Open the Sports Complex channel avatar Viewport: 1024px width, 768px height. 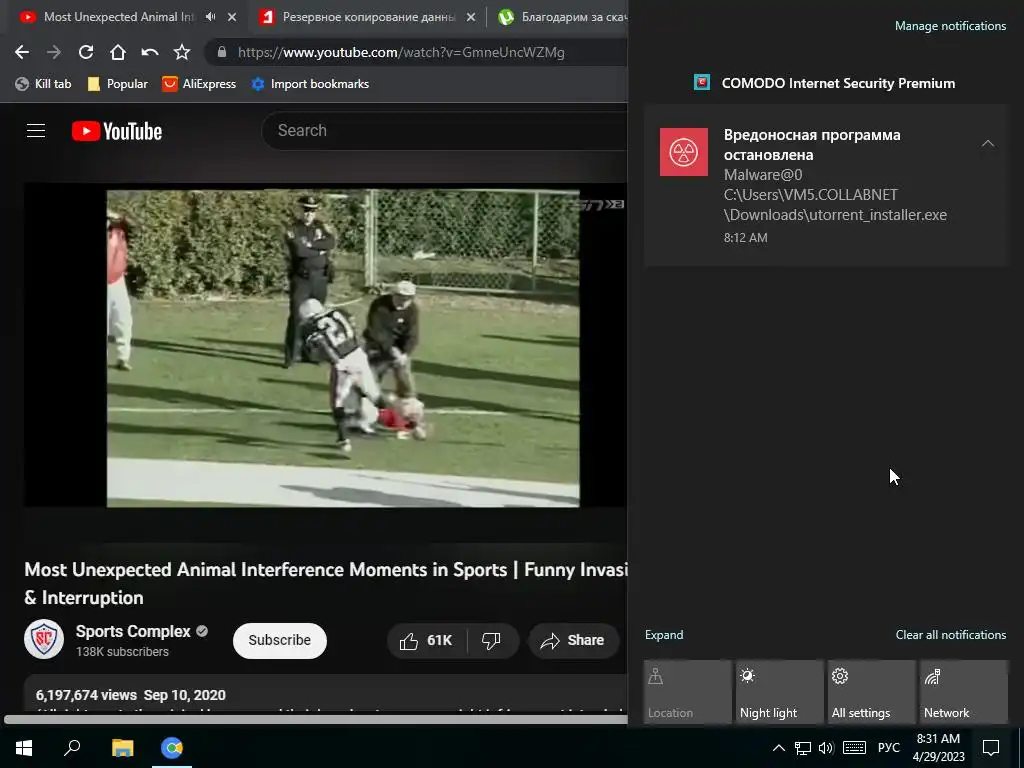click(44, 639)
